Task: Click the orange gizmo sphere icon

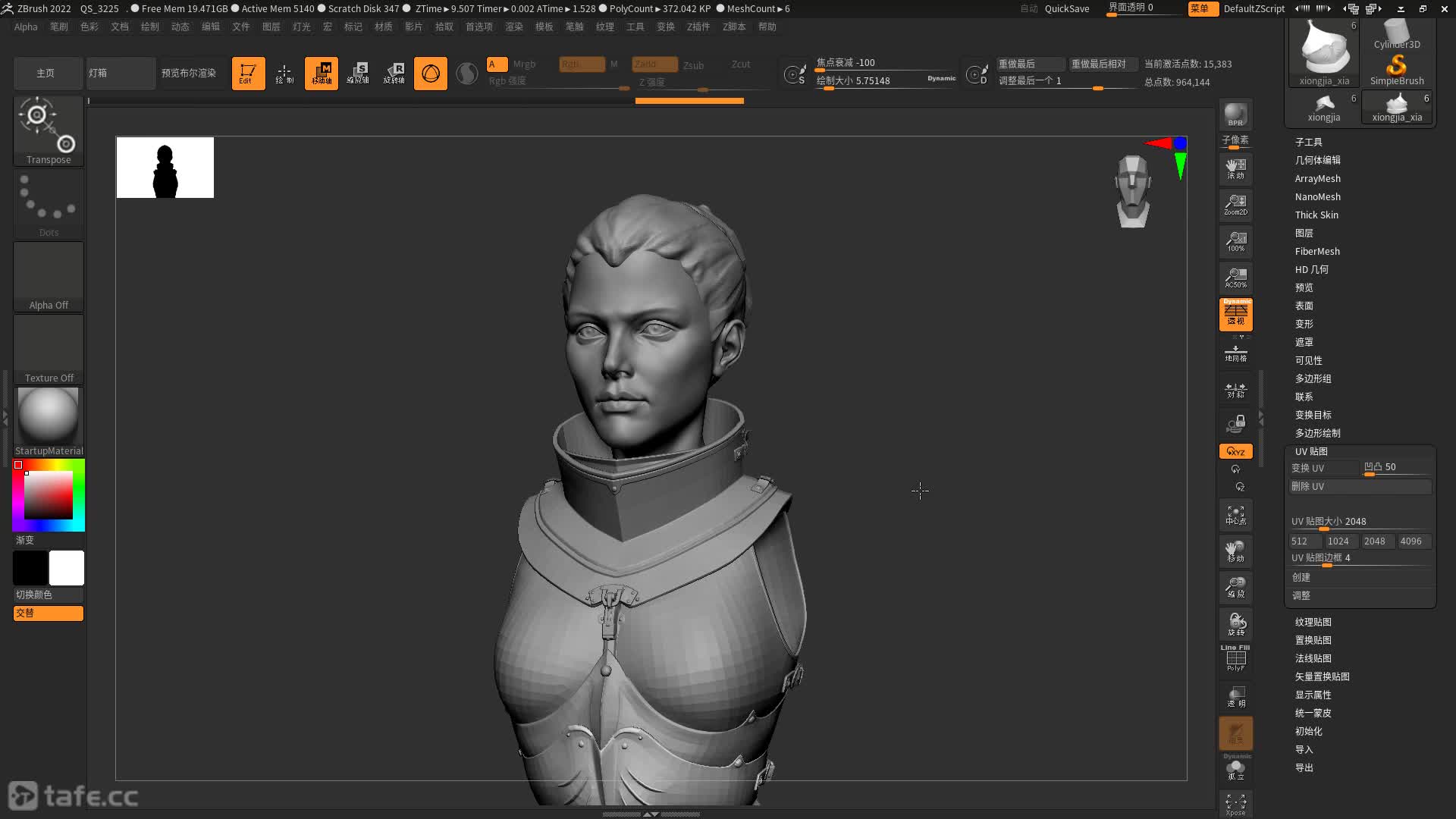Action: 431,74
